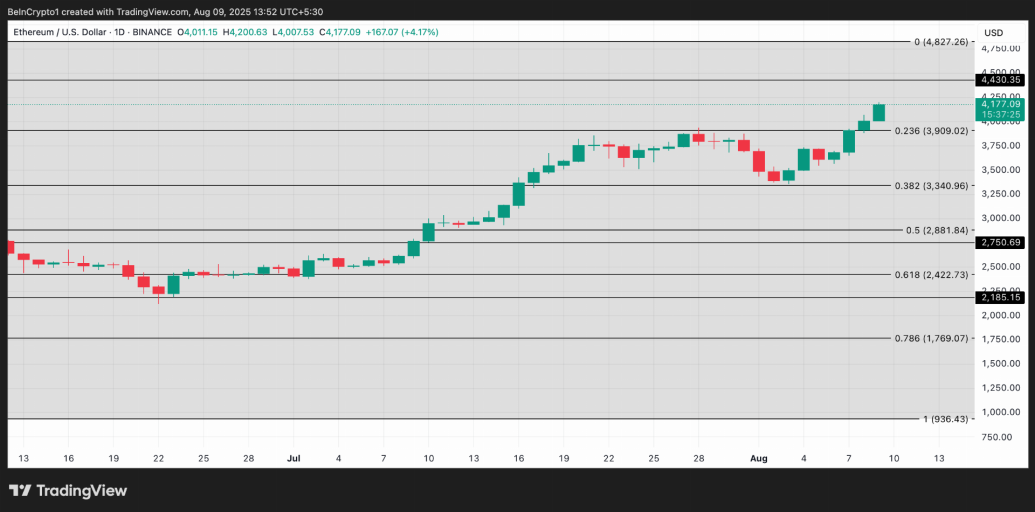Image resolution: width=1035 pixels, height=512 pixels.
Task: Click the 2,185.15 horizontal line price tag
Action: 1001,298
